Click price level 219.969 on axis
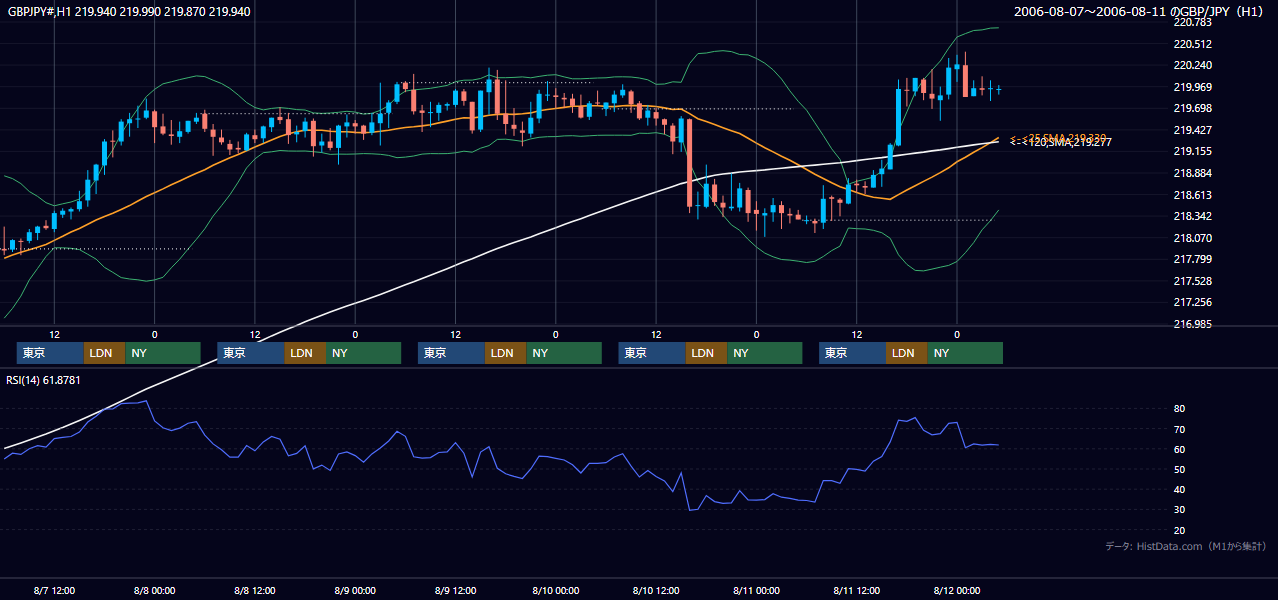 click(1192, 87)
